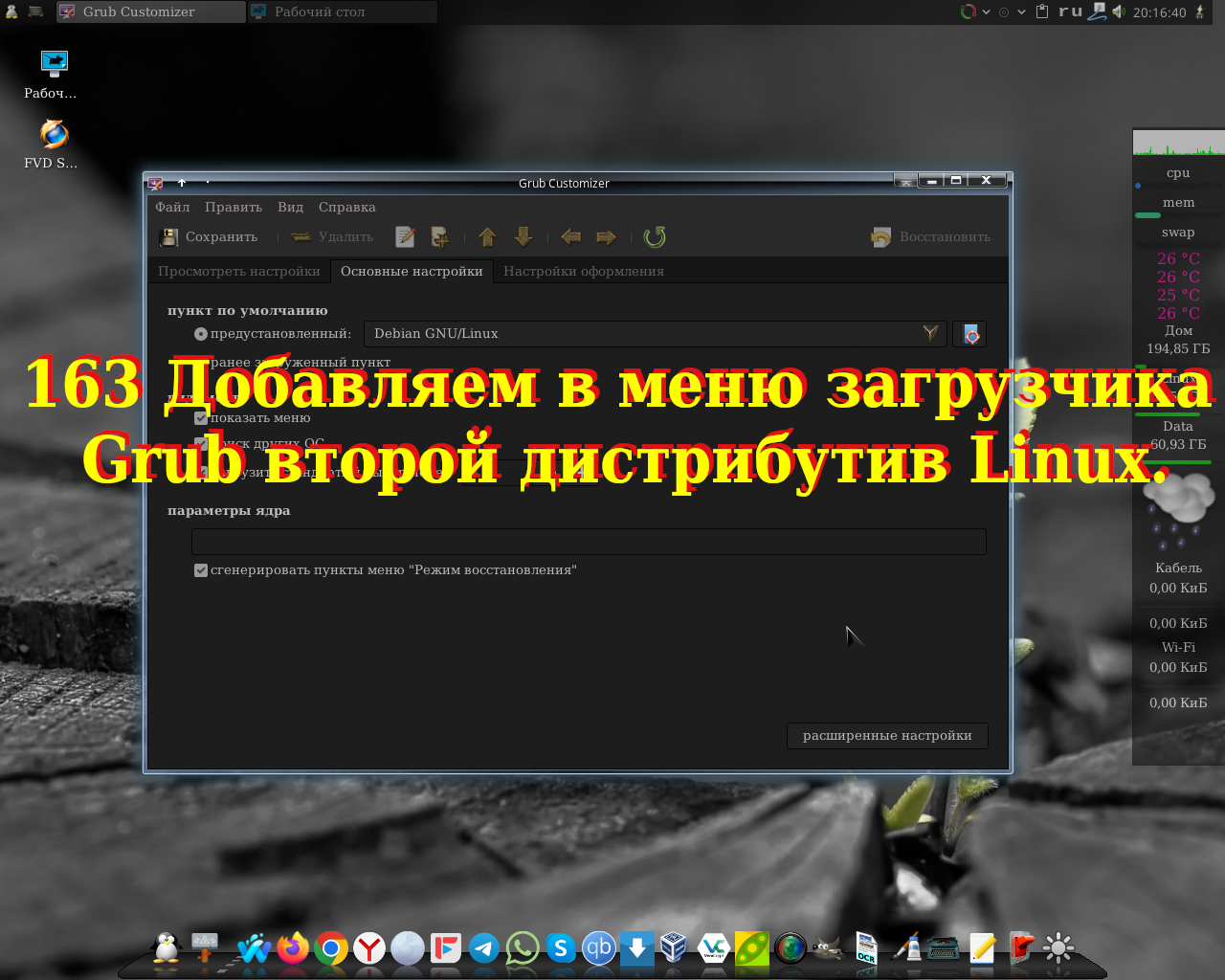
Task: Click the Tux penguin icon in the dock
Action: click(167, 947)
